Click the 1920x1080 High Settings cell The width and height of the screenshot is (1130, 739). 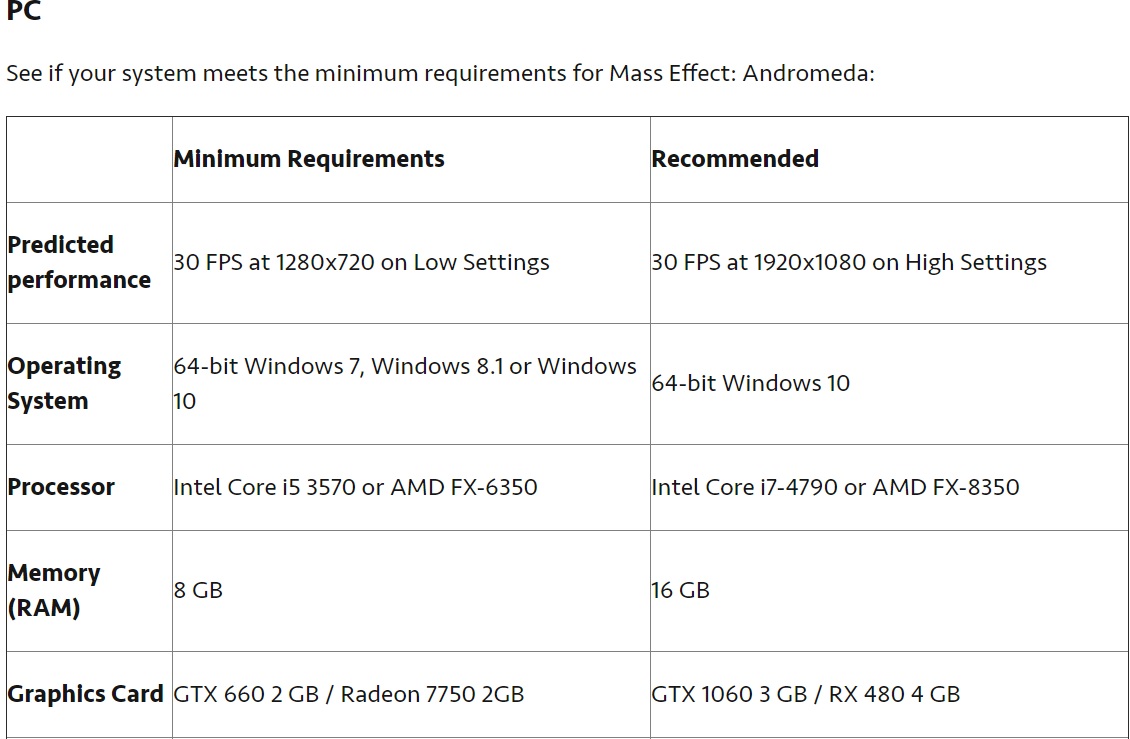tap(849, 262)
